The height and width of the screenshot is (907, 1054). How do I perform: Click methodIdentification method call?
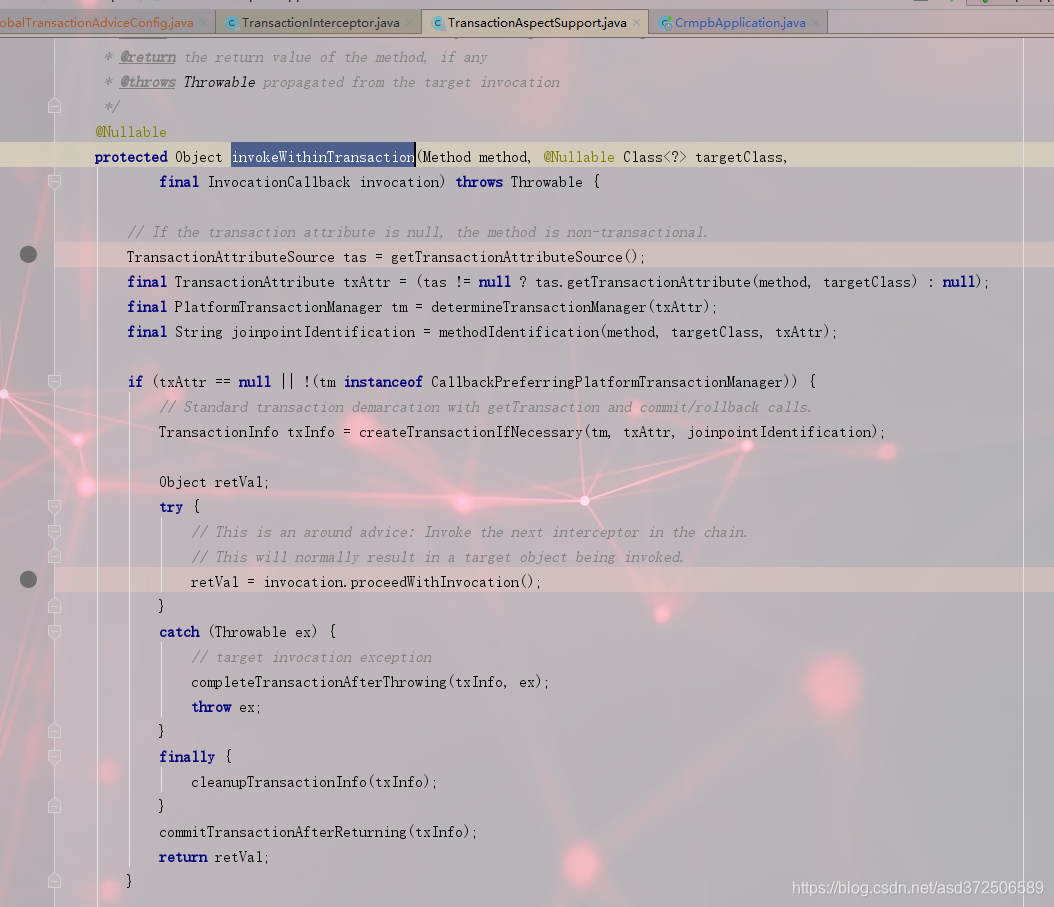[x=518, y=332]
